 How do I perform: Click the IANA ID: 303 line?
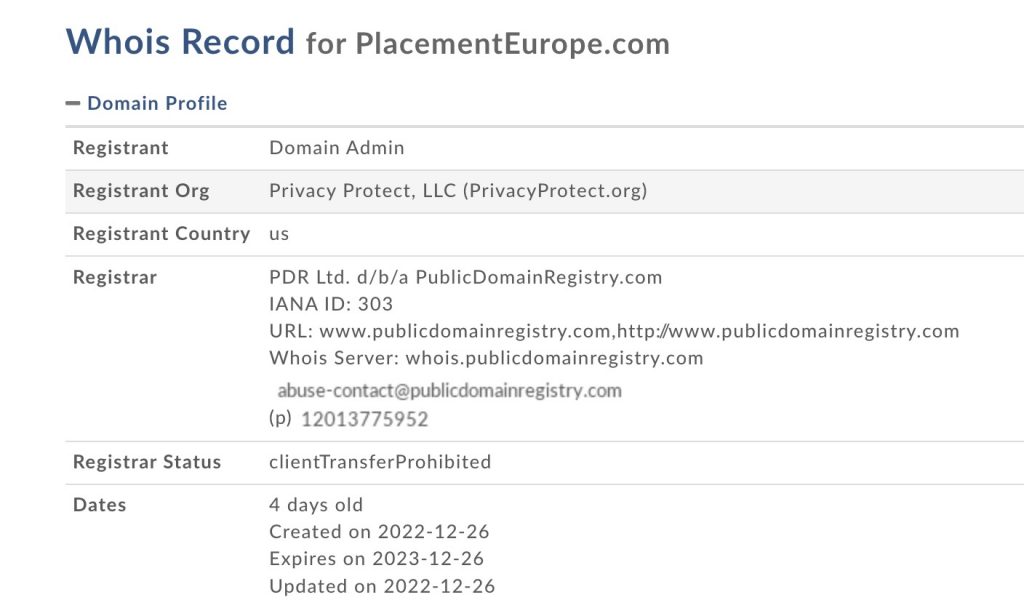tap(331, 304)
